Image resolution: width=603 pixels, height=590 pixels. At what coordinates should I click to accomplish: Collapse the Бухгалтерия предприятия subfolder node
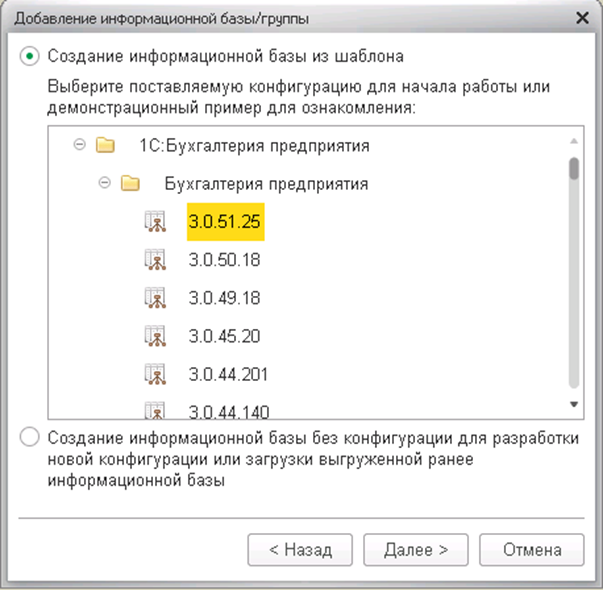tap(105, 182)
